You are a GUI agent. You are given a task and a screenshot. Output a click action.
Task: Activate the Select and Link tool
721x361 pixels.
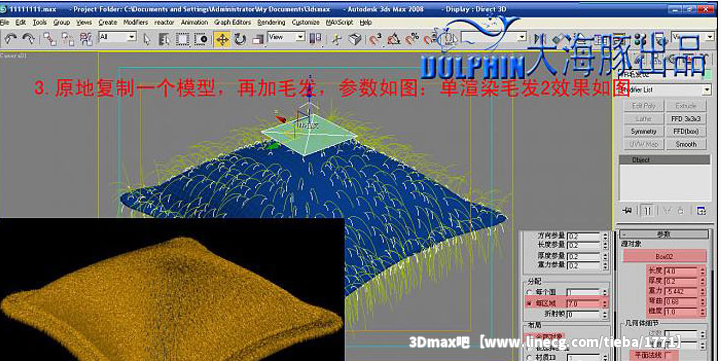point(50,40)
